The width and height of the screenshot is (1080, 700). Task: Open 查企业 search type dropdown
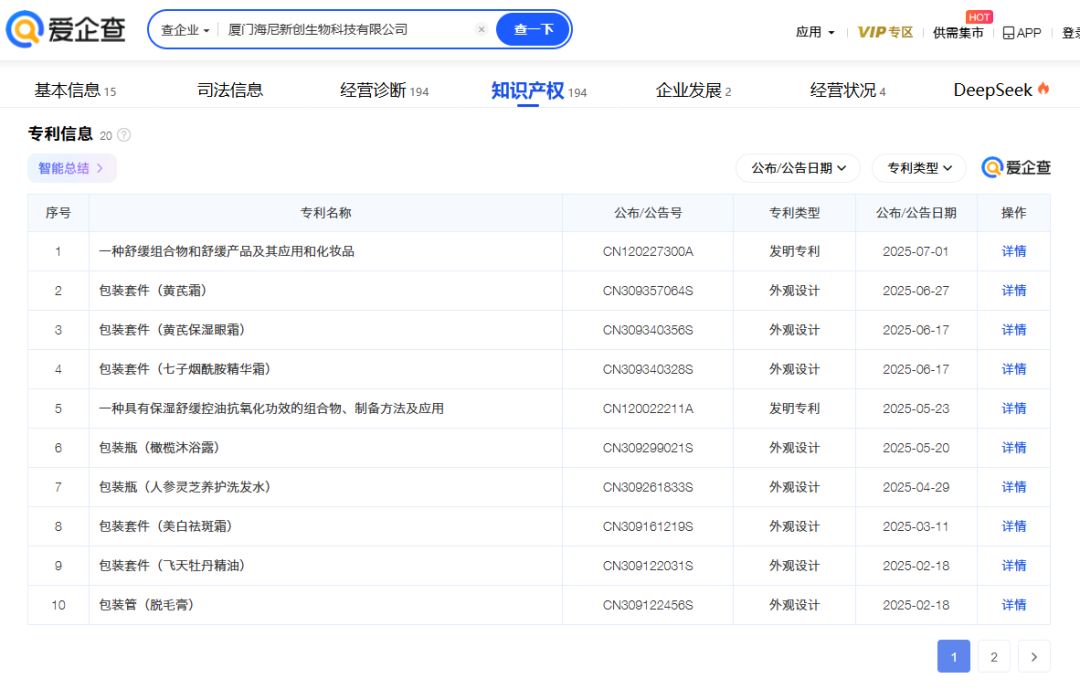click(x=185, y=30)
